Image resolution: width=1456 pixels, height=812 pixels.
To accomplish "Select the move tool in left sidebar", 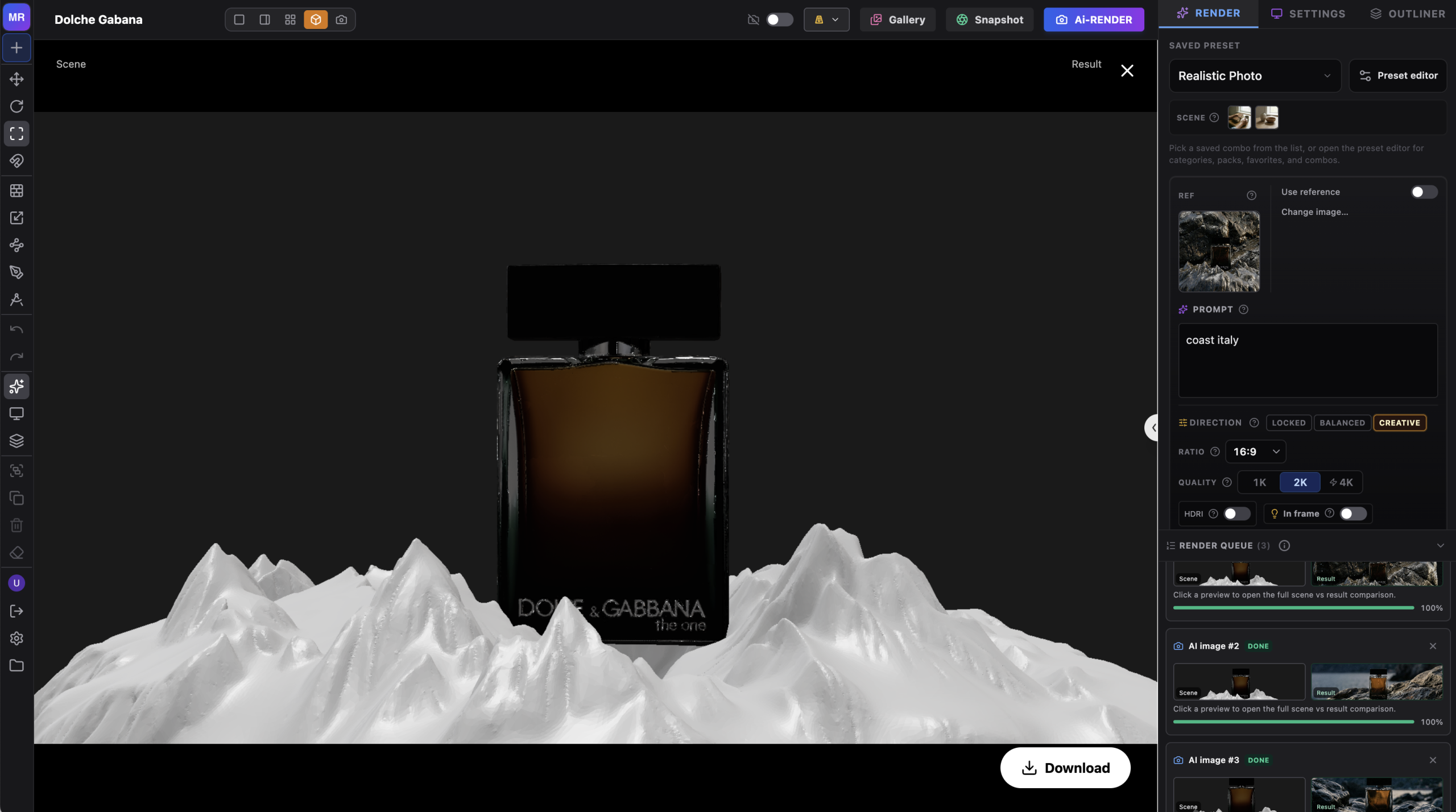I will [16, 79].
